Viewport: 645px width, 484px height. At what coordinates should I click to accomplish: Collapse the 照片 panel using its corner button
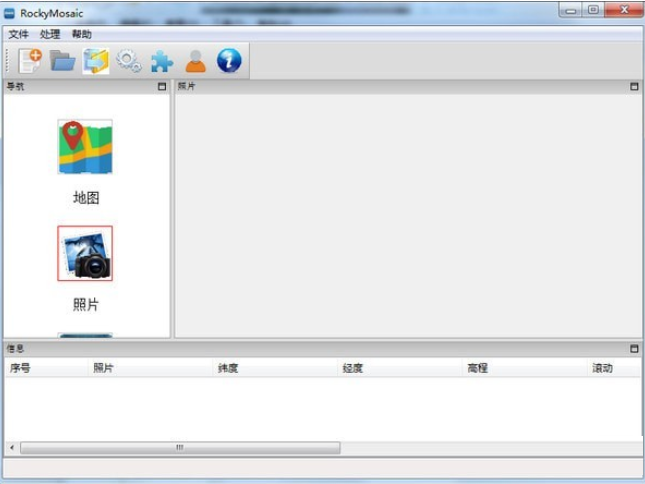pyautogui.click(x=634, y=87)
